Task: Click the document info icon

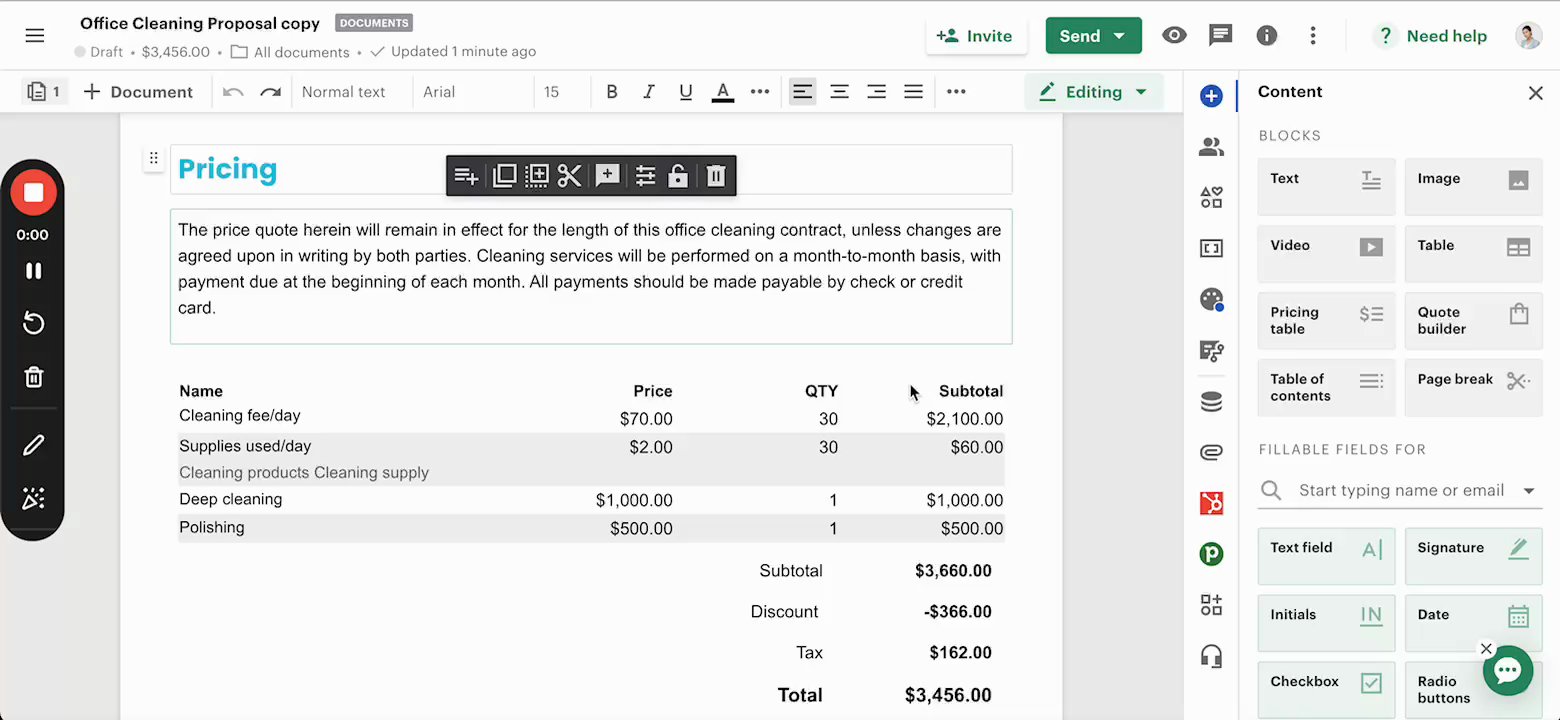Action: coord(1267,36)
